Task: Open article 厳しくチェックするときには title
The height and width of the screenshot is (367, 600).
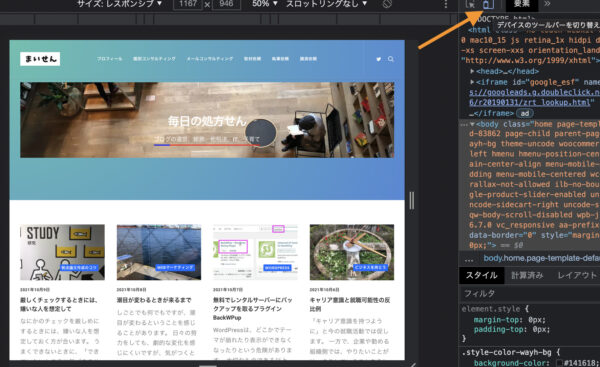Action: (x=59, y=304)
